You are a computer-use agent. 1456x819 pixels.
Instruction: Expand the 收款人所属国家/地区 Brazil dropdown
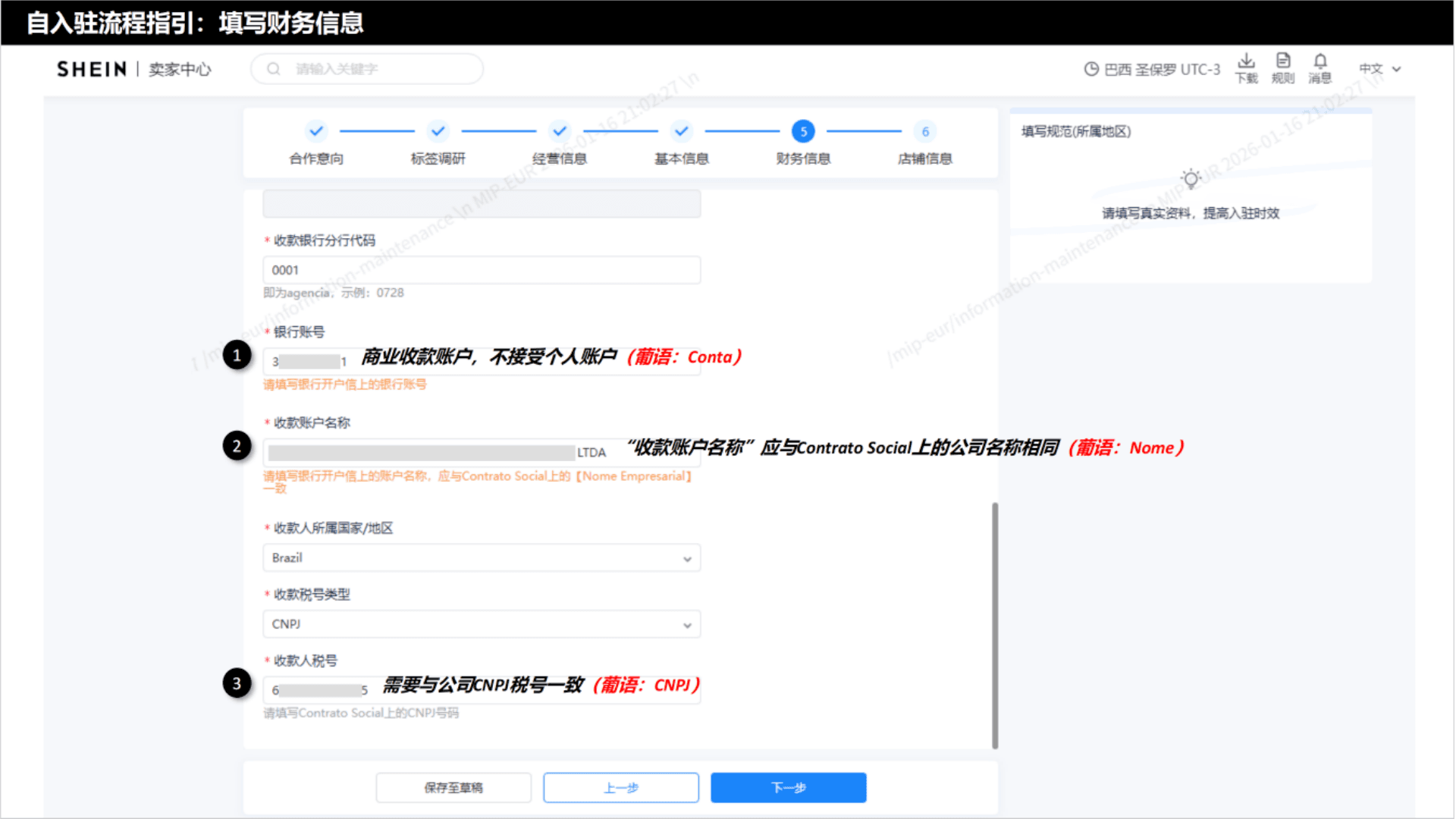point(482,558)
